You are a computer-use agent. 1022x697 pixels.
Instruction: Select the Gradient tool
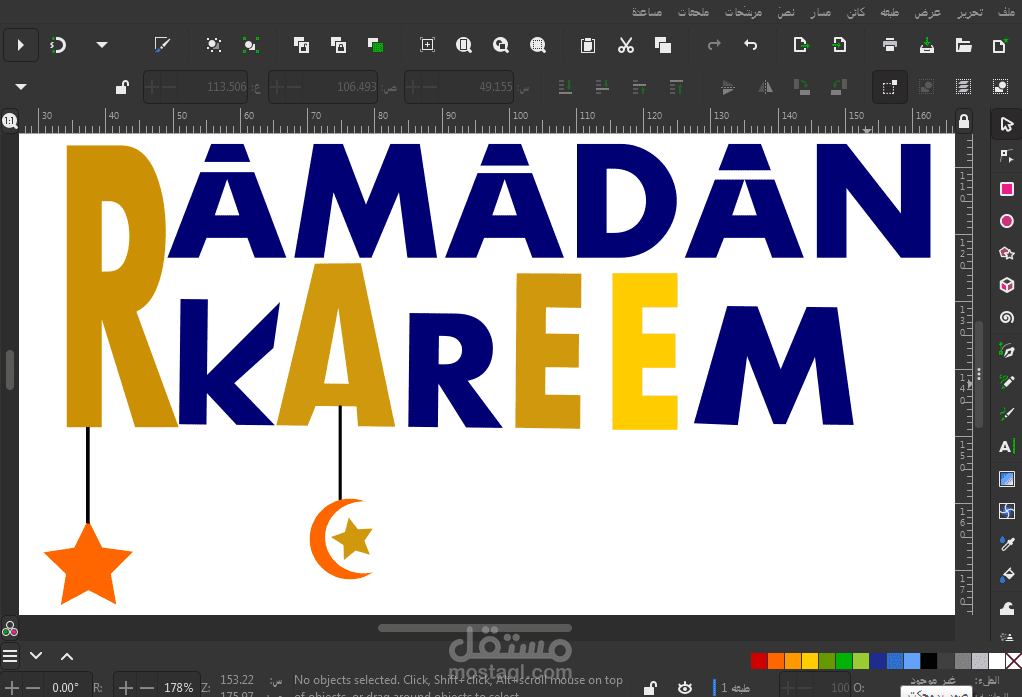[1006, 479]
